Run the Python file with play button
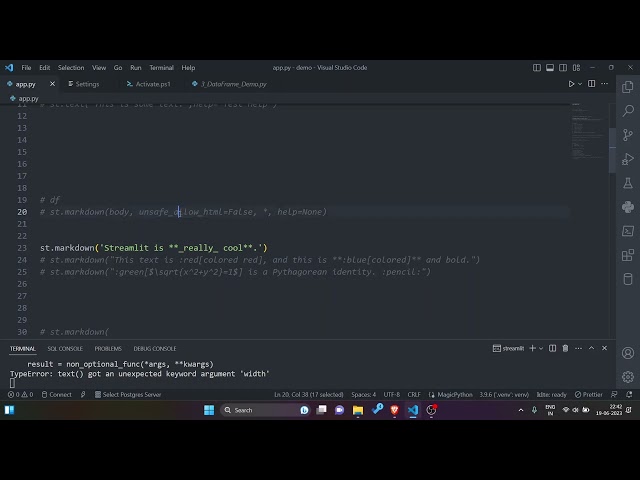The image size is (640, 480). pyautogui.click(x=571, y=84)
